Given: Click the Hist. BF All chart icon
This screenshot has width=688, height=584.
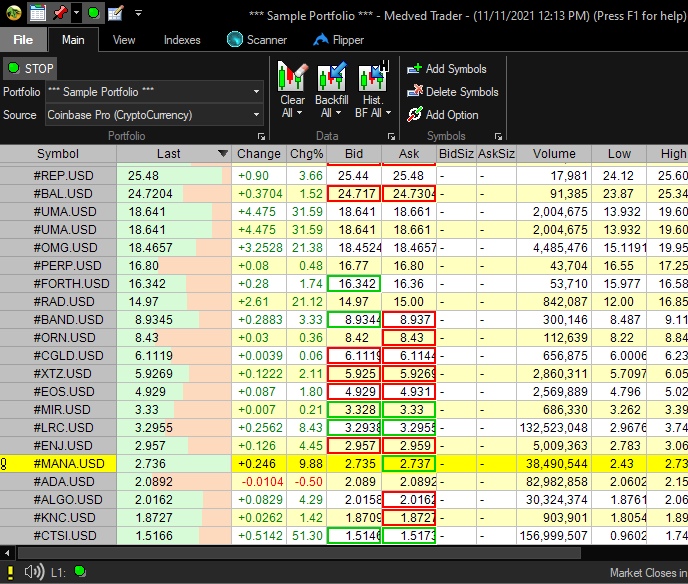Looking at the screenshot, I should (373, 76).
